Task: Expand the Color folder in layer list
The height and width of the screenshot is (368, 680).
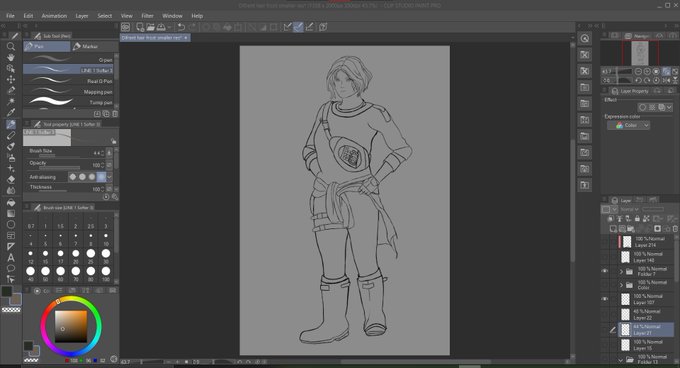Action: point(621,285)
